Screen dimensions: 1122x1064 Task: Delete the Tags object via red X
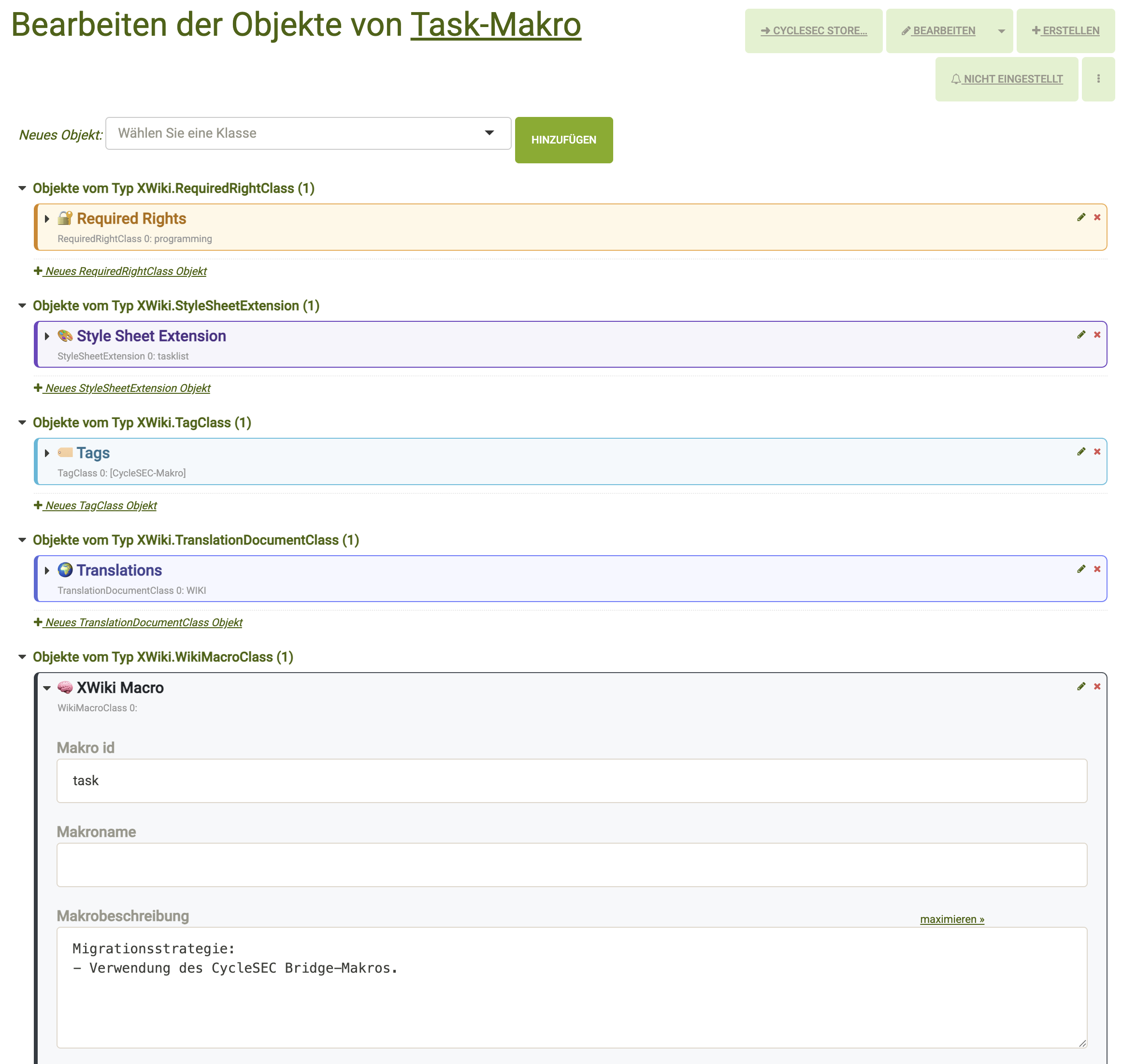pyautogui.click(x=1097, y=451)
